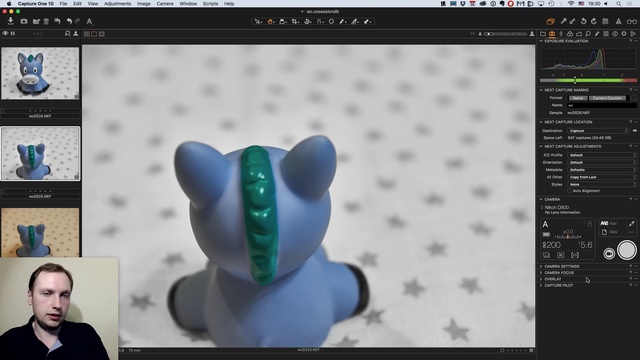Screen dimensions: 640x360
Task: Click the exposure meter bar under histogram
Action: pos(588,80)
